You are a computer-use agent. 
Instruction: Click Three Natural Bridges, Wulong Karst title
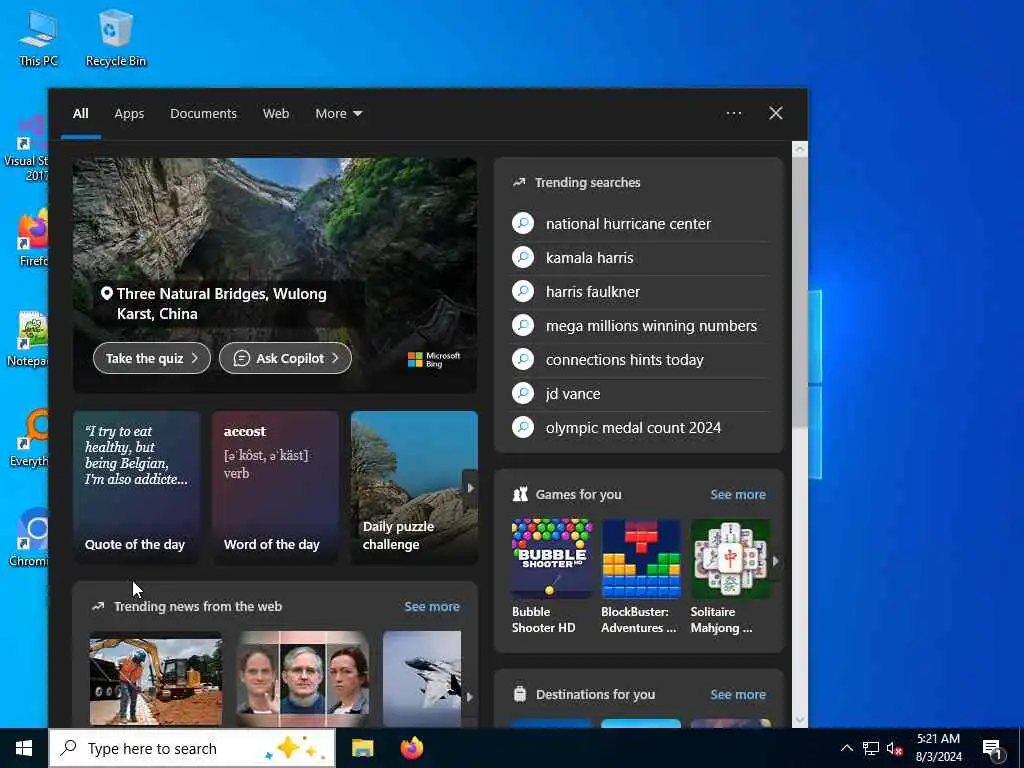coord(221,304)
